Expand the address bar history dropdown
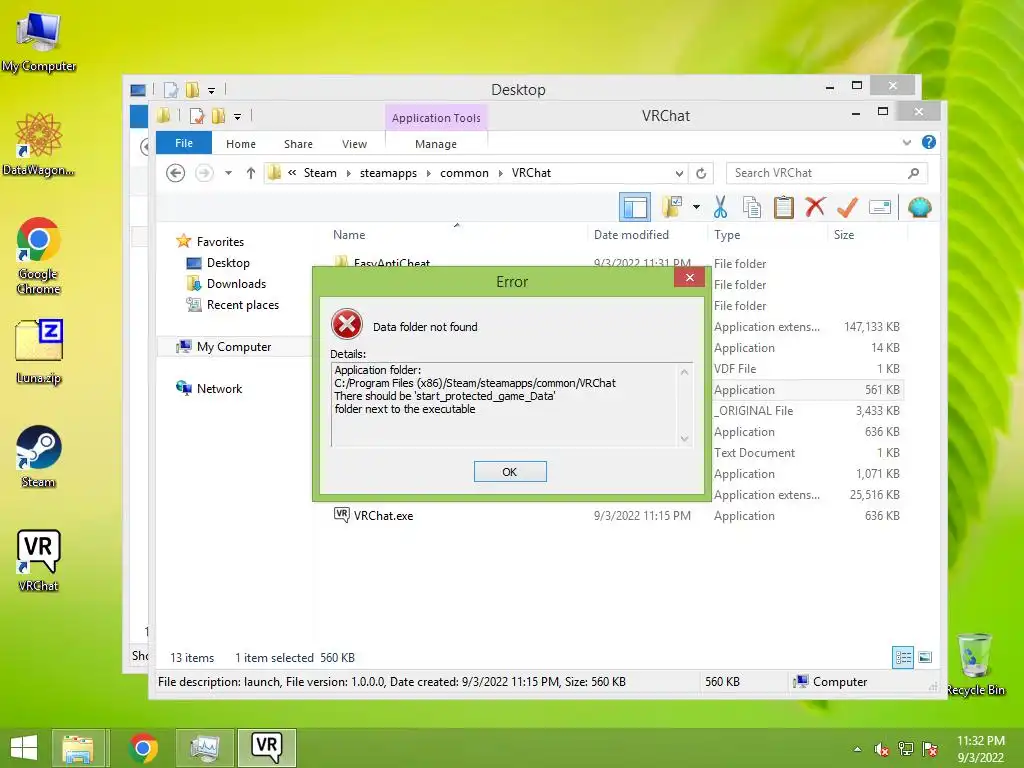Screen dimensions: 1024x768 [x=679, y=173]
